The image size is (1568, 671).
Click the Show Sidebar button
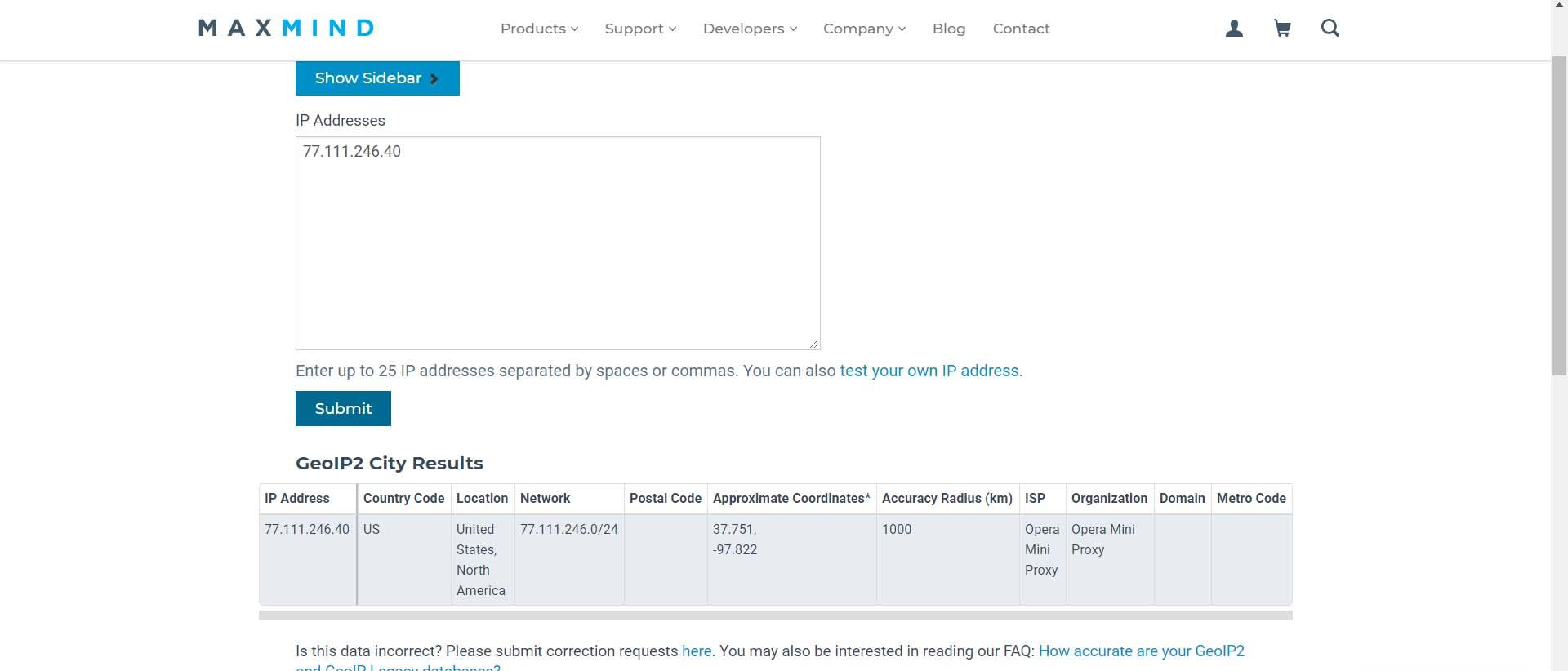[x=377, y=78]
